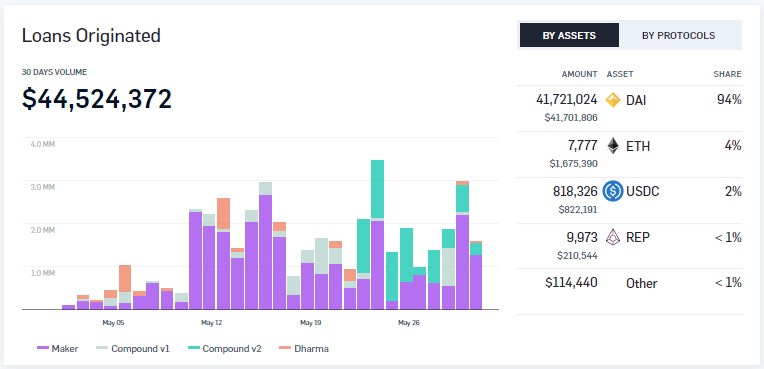Image resolution: width=764 pixels, height=369 pixels.
Task: Click the 2.0 MM y-axis label
Action: pyautogui.click(x=43, y=230)
